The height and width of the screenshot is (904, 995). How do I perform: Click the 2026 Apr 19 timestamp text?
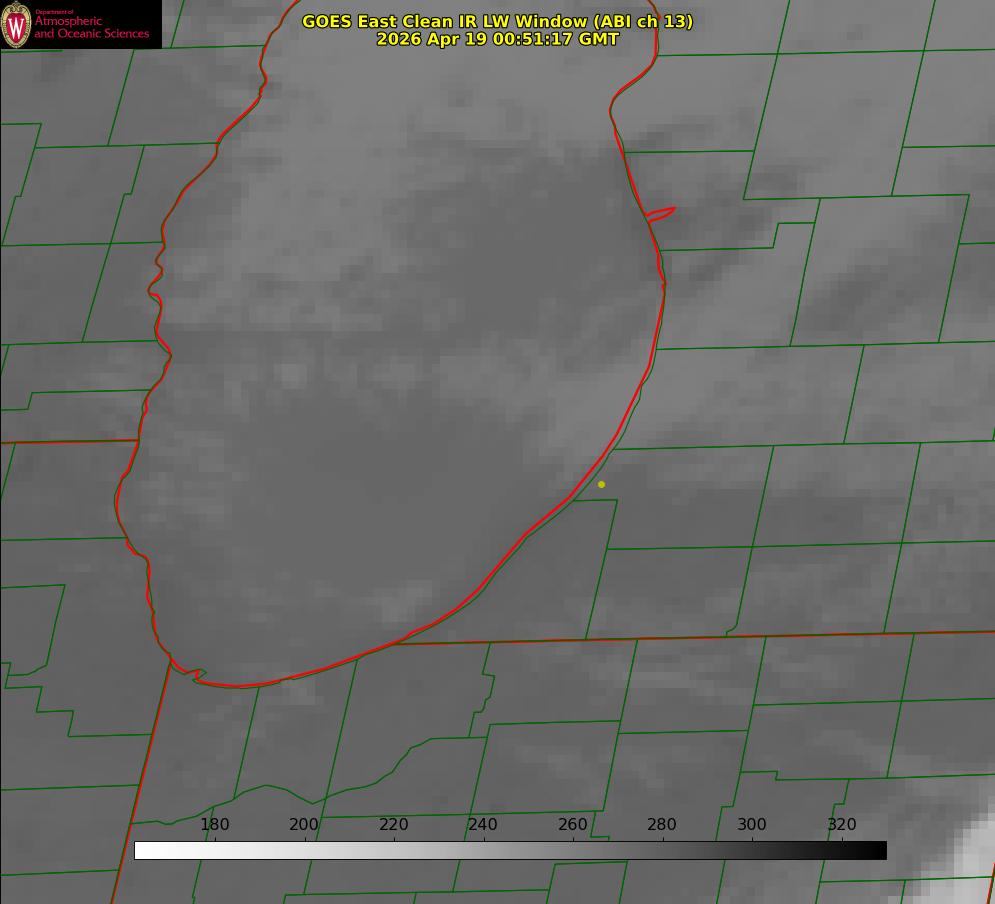click(x=498, y=39)
